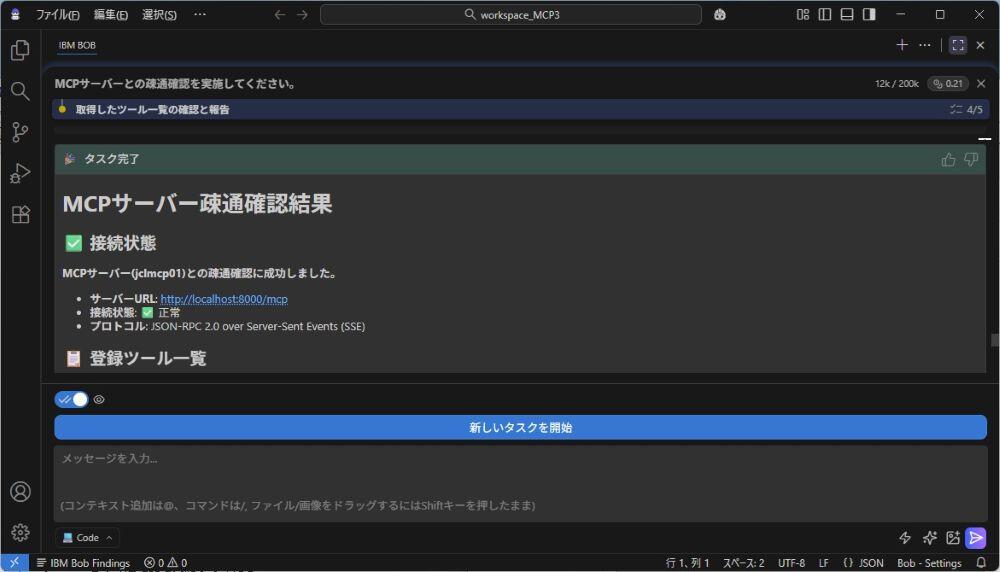Toggle the auto-approve switch
This screenshot has height=572, width=1000.
[x=71, y=399]
